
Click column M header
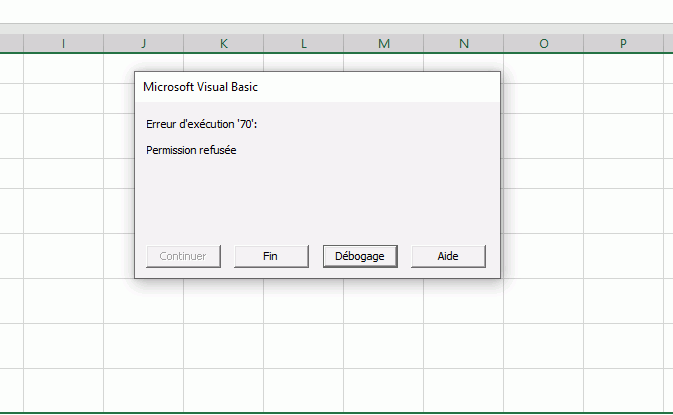(383, 43)
